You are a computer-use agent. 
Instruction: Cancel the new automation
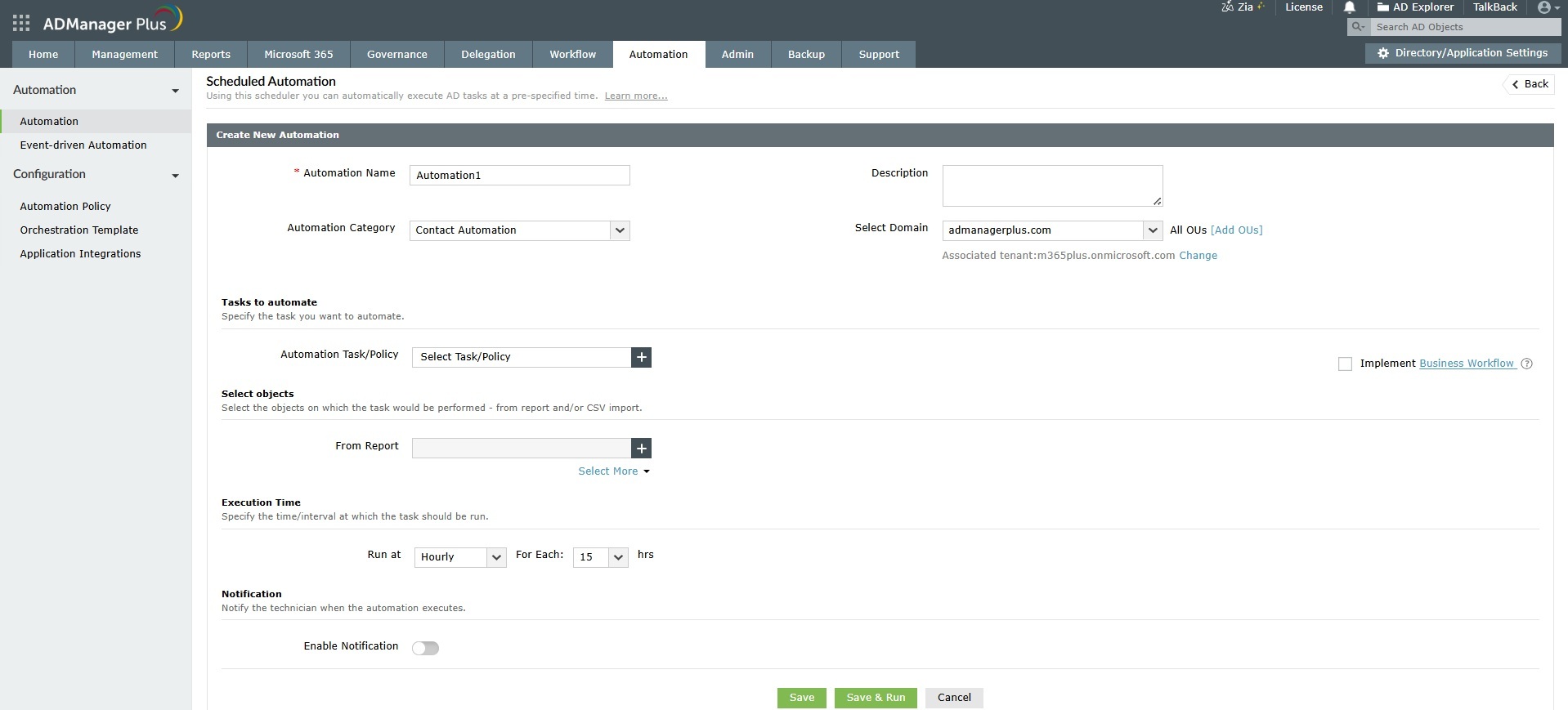954,698
